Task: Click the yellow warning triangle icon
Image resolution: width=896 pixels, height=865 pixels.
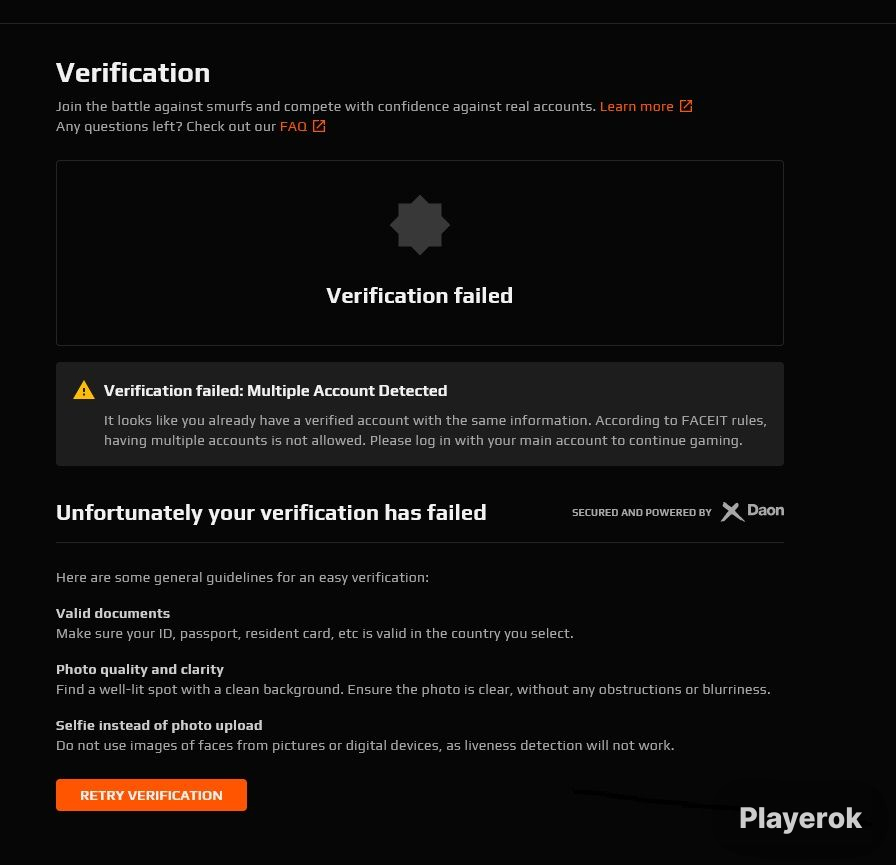Action: pos(84,391)
